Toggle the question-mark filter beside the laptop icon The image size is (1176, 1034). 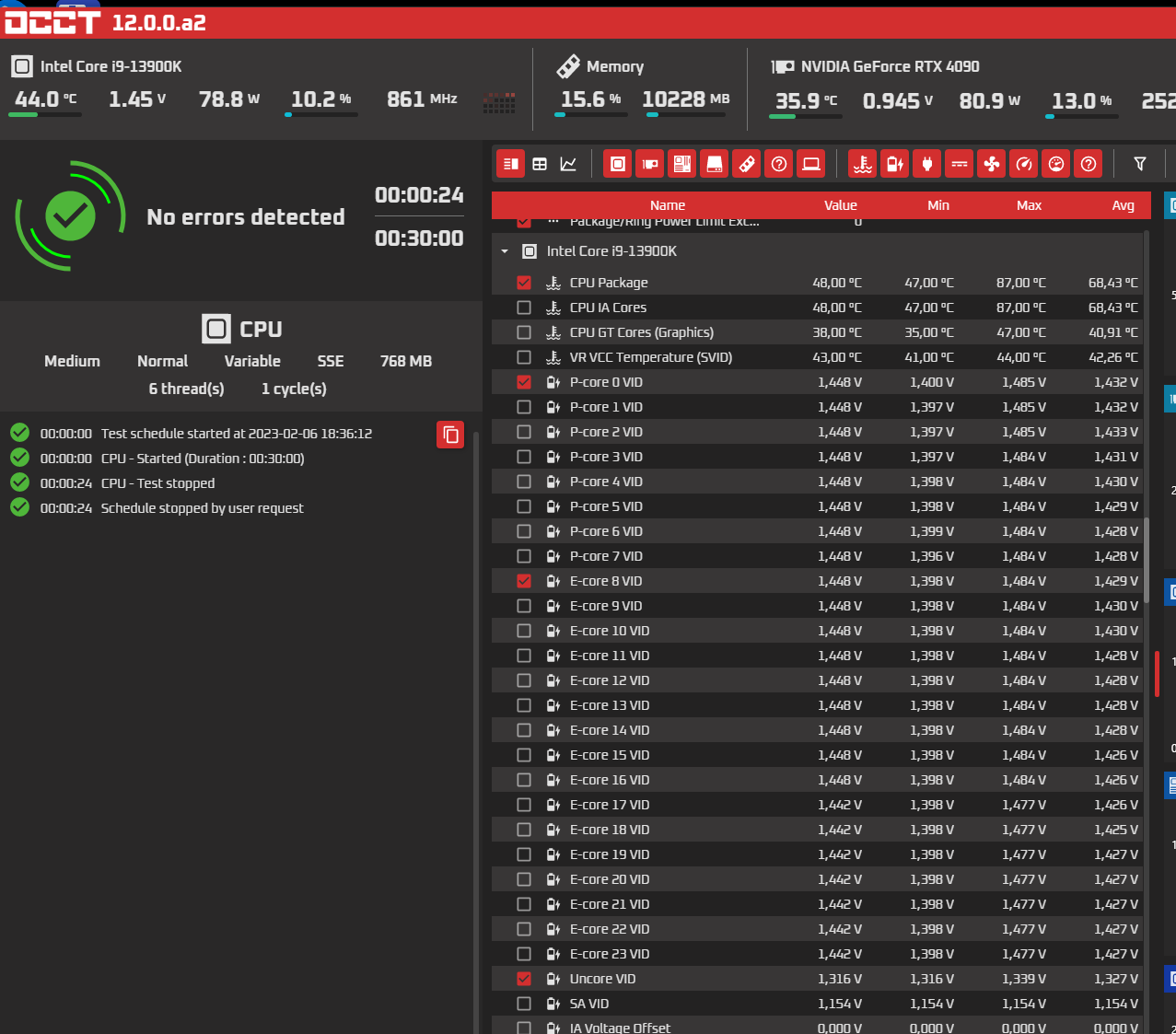[x=779, y=164]
